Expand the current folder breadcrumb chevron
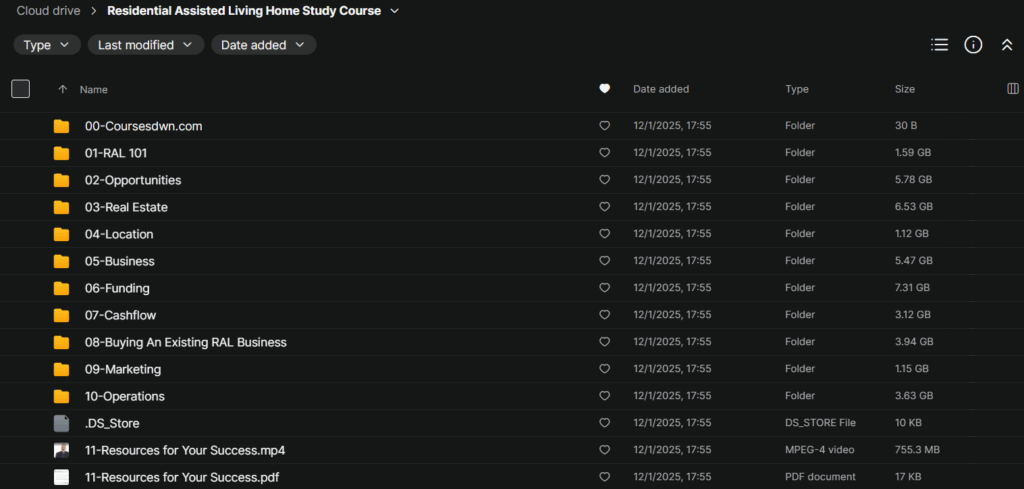Screen dimensions: 1024x489 tap(394, 11)
